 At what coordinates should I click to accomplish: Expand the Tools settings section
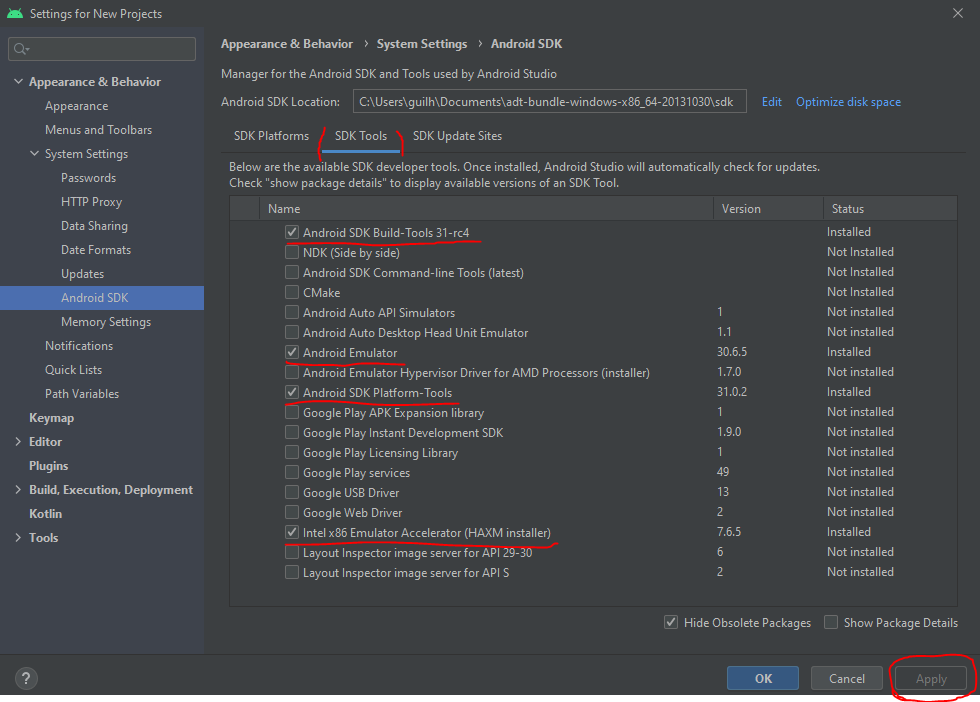[x=18, y=538]
